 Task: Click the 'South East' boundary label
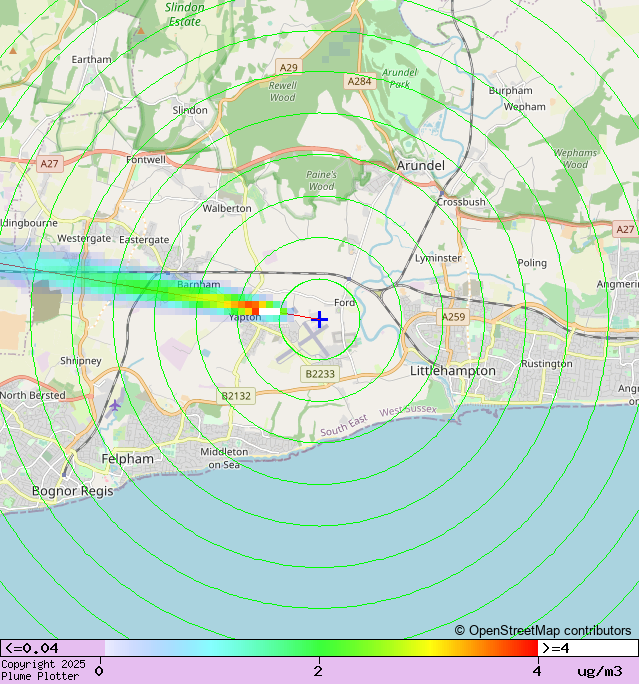click(x=344, y=426)
